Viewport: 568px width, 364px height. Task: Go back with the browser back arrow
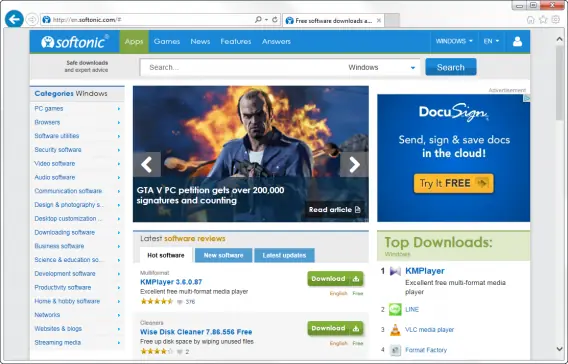(14, 19)
